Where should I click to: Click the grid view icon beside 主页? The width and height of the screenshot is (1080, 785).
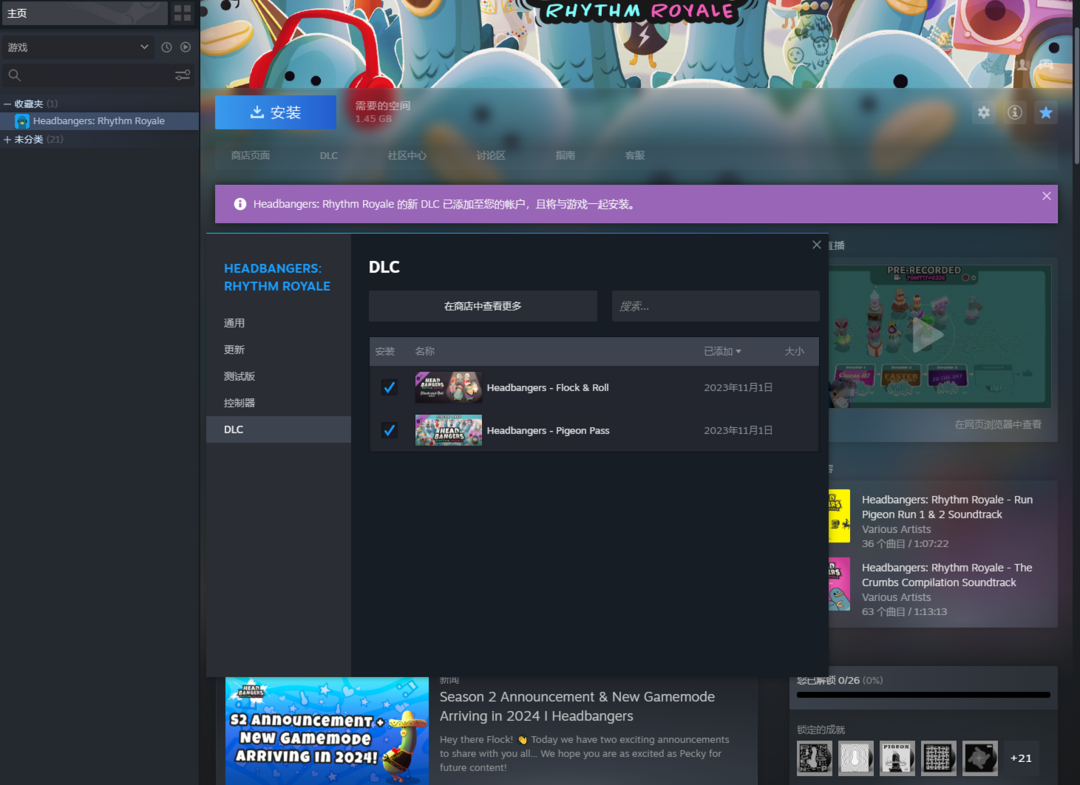[x=182, y=13]
